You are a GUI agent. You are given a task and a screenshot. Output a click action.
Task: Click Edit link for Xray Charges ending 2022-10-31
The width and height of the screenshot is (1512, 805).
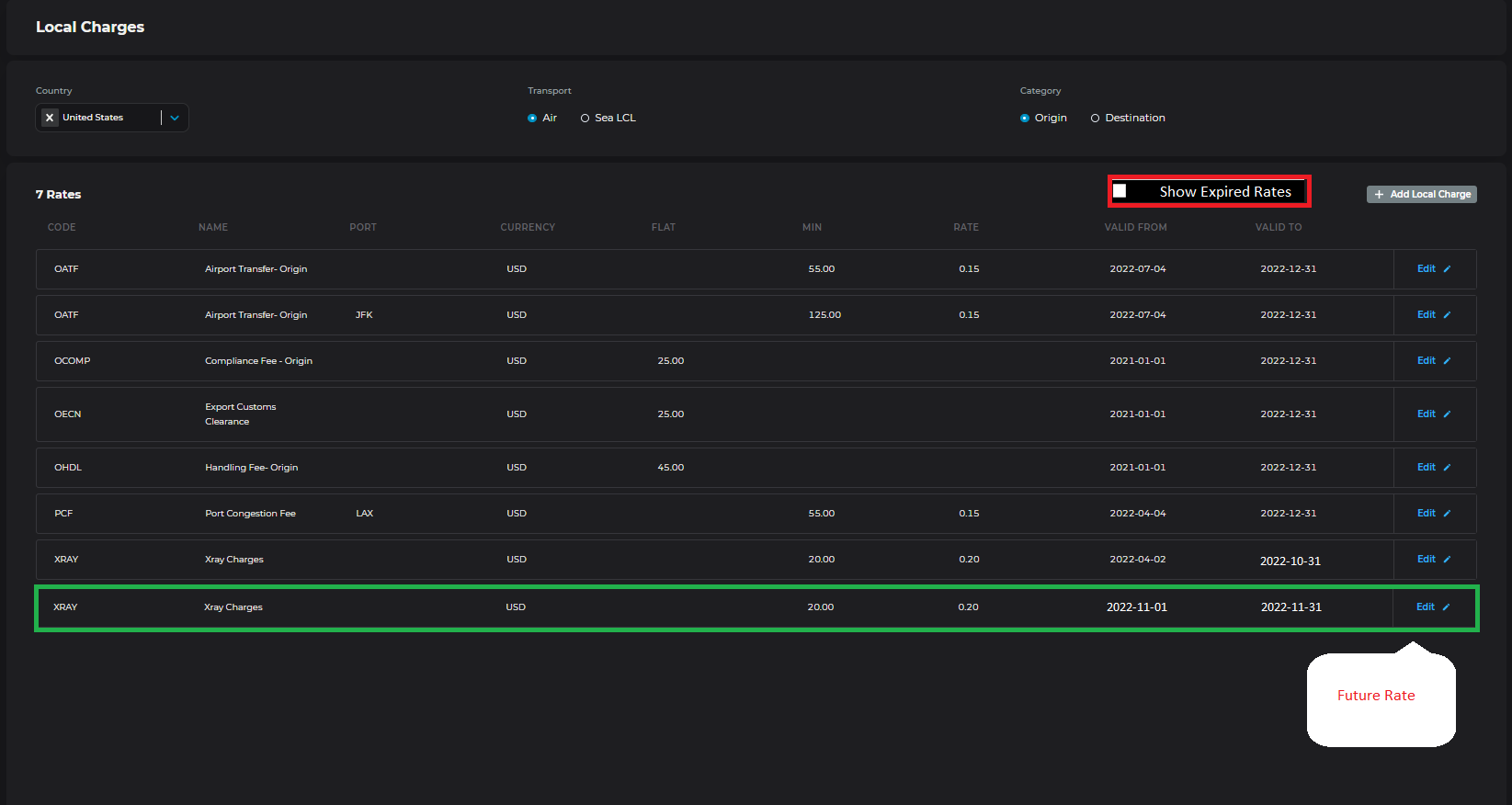(x=1426, y=560)
